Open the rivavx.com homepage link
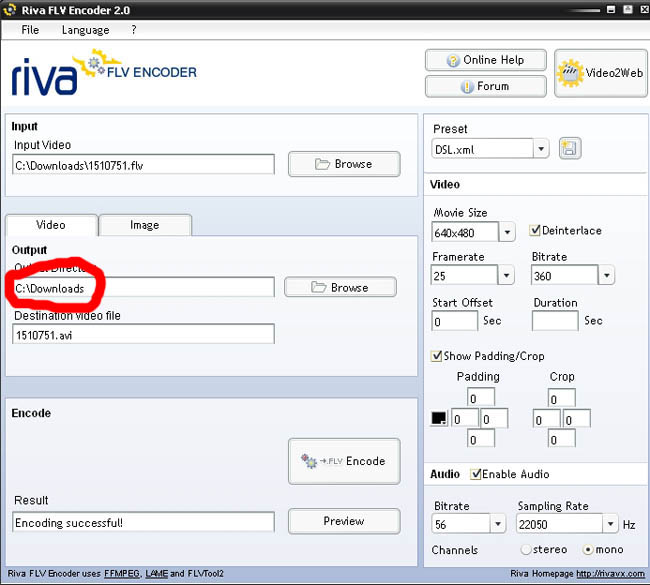This screenshot has width=650, height=585. [x=610, y=574]
